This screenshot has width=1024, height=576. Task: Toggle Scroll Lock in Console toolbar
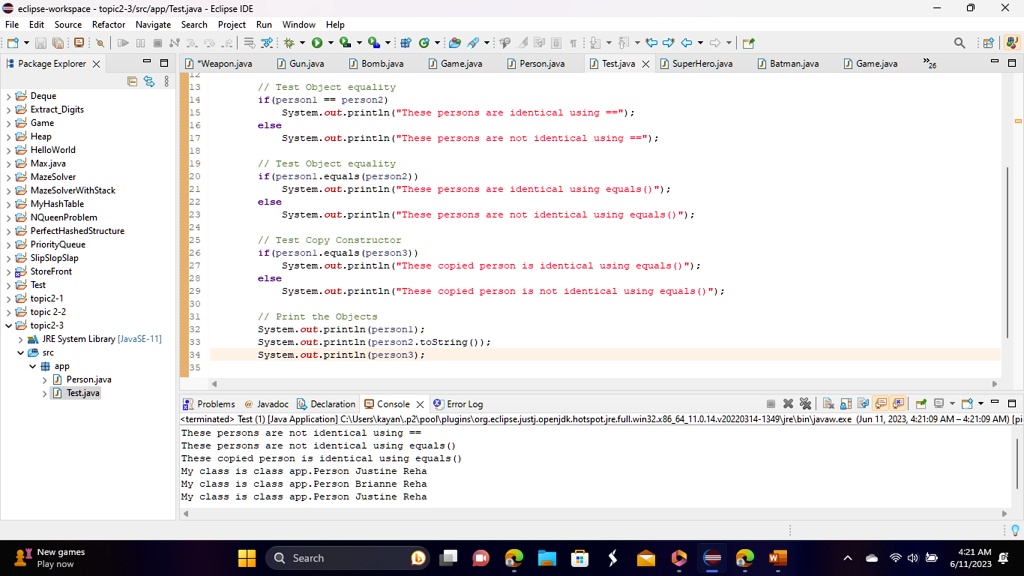[846, 404]
